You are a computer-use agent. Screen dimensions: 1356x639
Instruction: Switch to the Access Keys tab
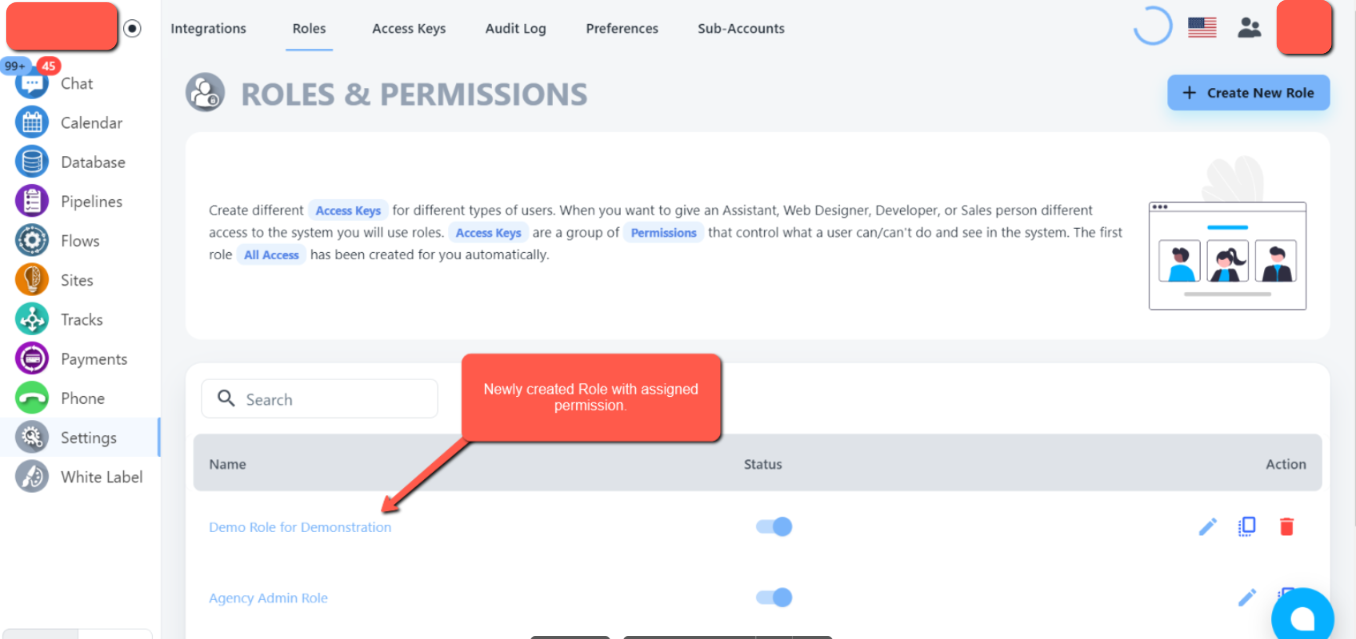point(409,29)
